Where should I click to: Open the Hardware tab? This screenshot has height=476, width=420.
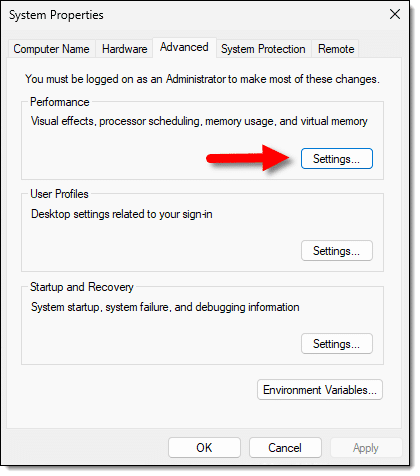click(x=124, y=49)
